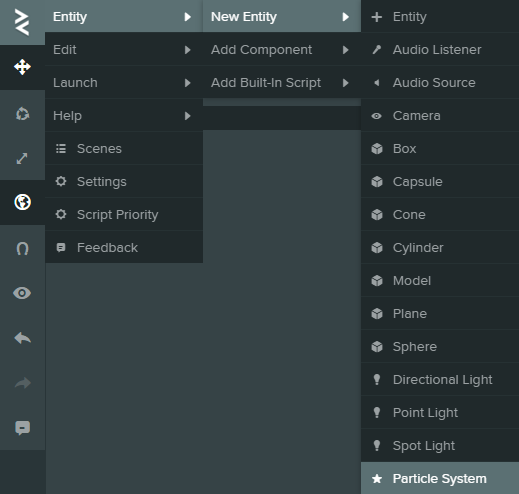This screenshot has width=519, height=494.
Task: Open Scenes from the menu
Action: pyautogui.click(x=124, y=148)
